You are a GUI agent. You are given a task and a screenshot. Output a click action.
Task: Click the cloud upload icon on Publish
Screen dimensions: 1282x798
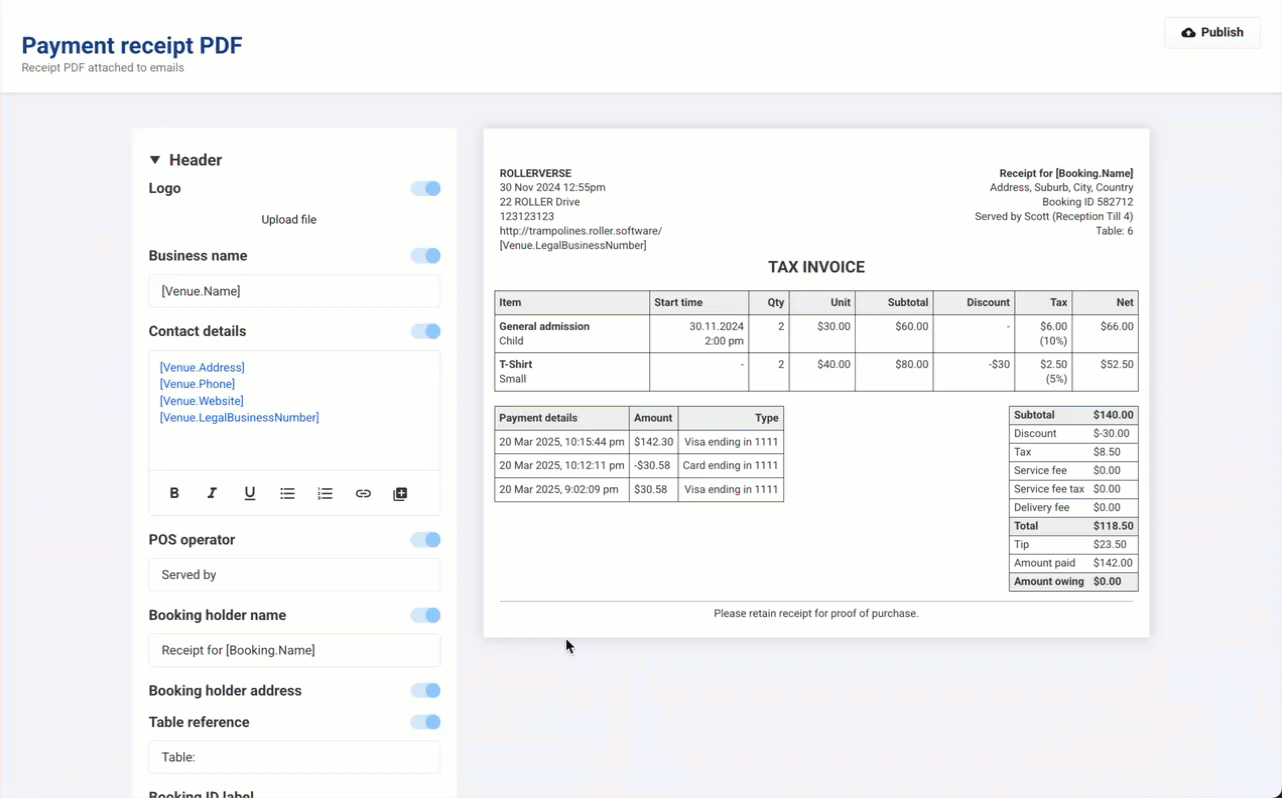[1188, 33]
